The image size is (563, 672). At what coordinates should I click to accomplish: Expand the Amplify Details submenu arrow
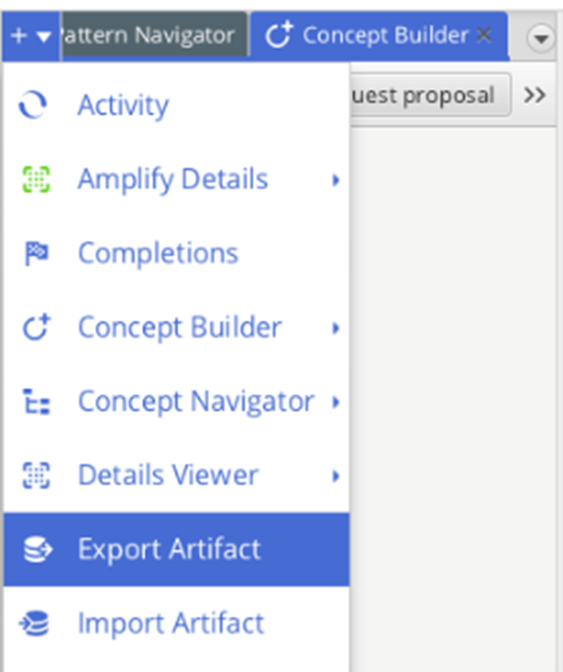pyautogui.click(x=335, y=180)
